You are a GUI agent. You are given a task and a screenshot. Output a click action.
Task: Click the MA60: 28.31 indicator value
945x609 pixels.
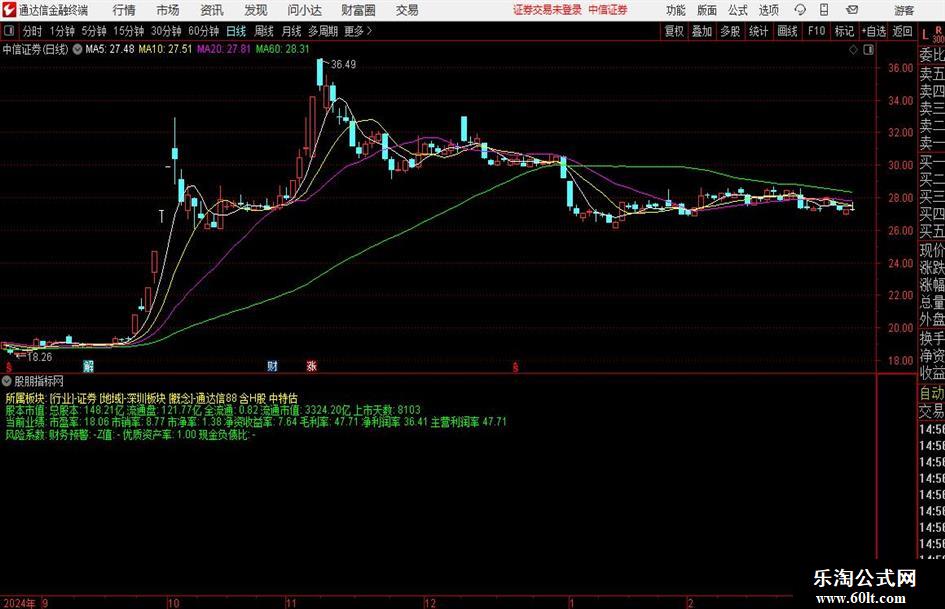(x=282, y=49)
